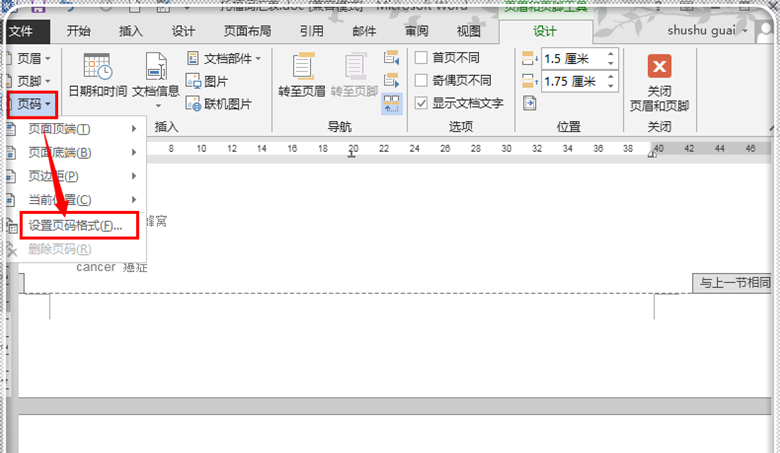This screenshot has height=453, width=780.
Task: Select green 设计 header tools tab
Action: [545, 31]
